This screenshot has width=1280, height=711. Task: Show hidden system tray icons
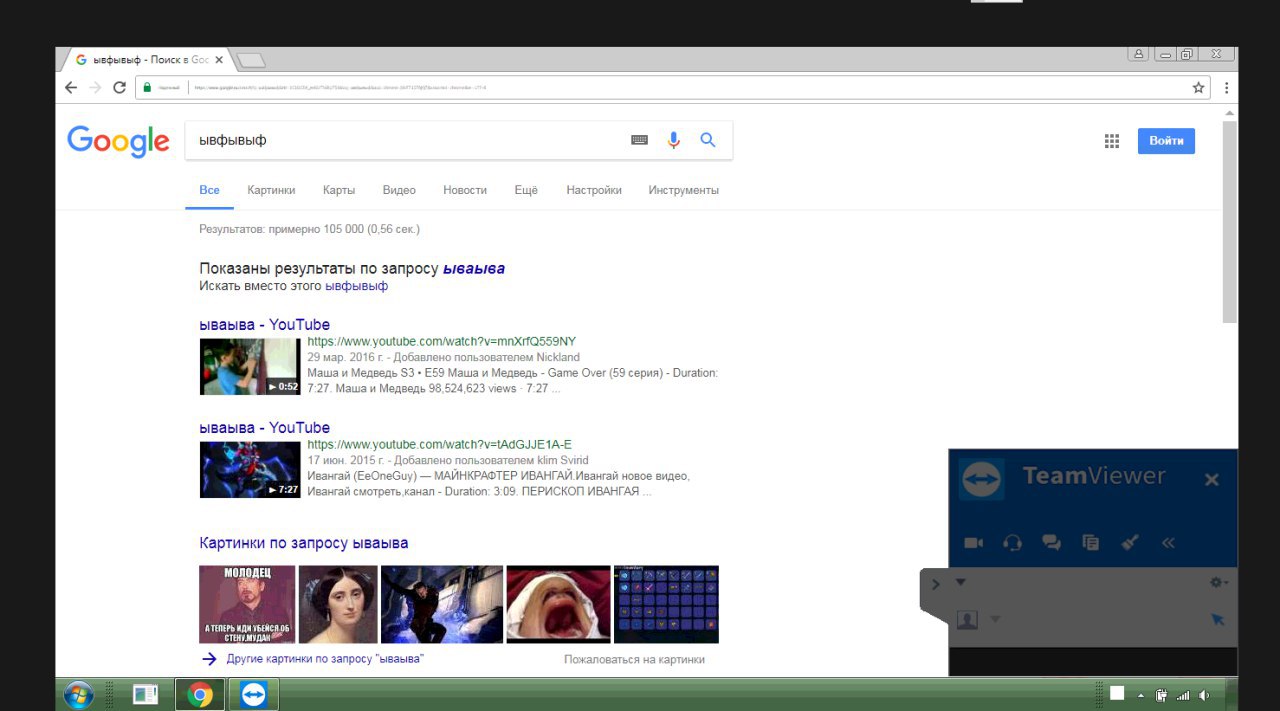coord(1141,695)
